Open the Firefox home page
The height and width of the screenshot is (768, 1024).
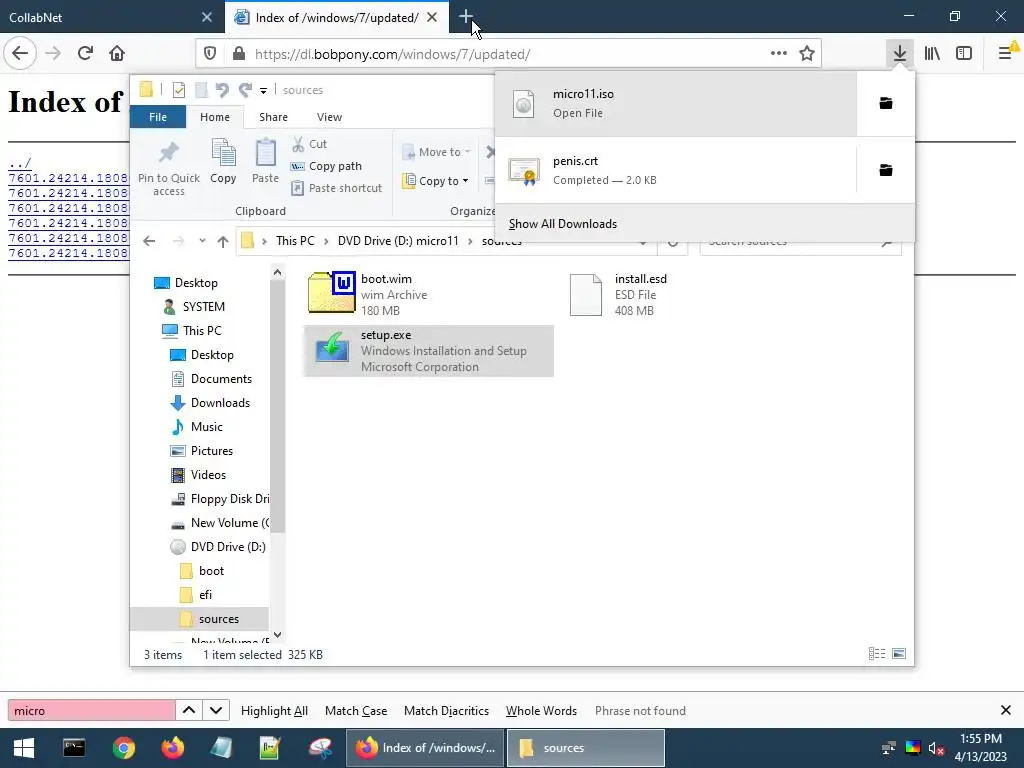pos(117,54)
